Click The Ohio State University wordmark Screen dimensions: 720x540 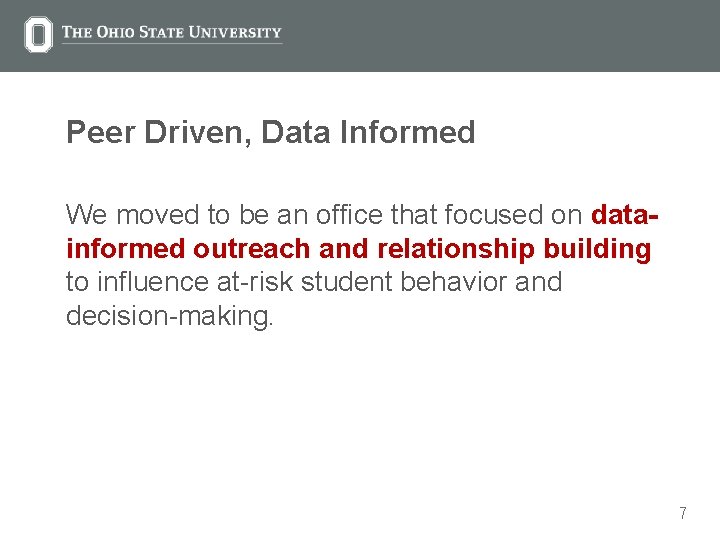[172, 32]
